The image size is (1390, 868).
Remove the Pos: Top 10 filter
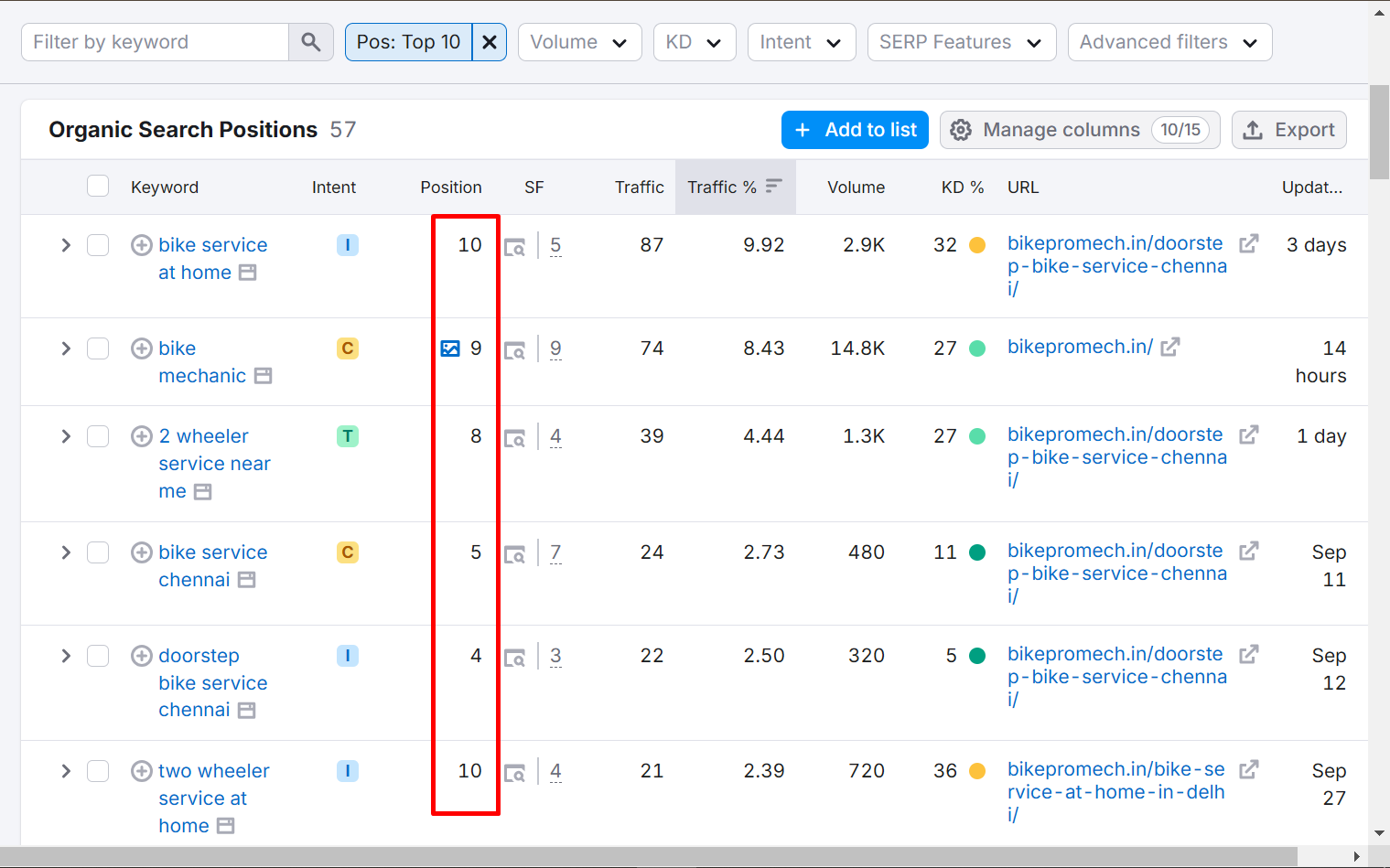(x=490, y=42)
